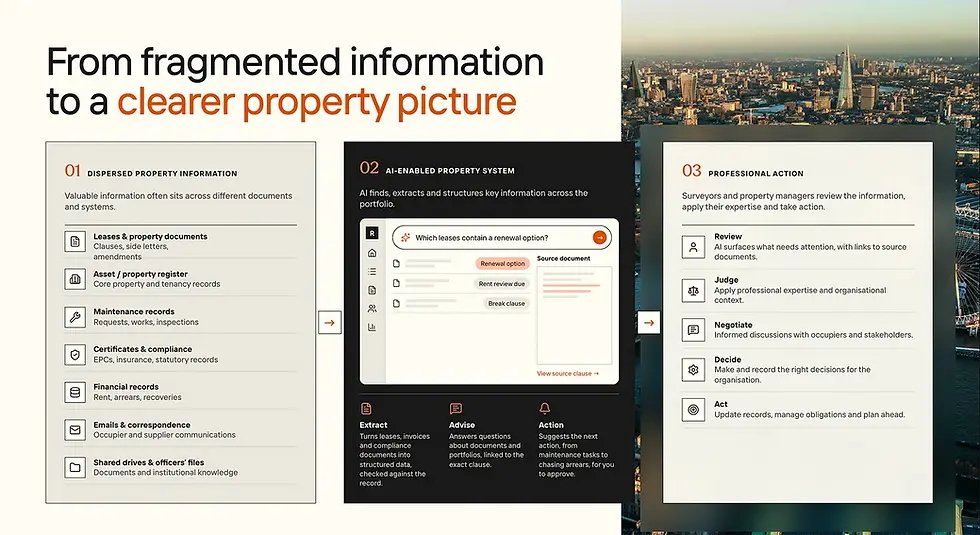Viewport: 980px width, 535px height.
Task: Click the 'Review' step title
Action: (728, 236)
